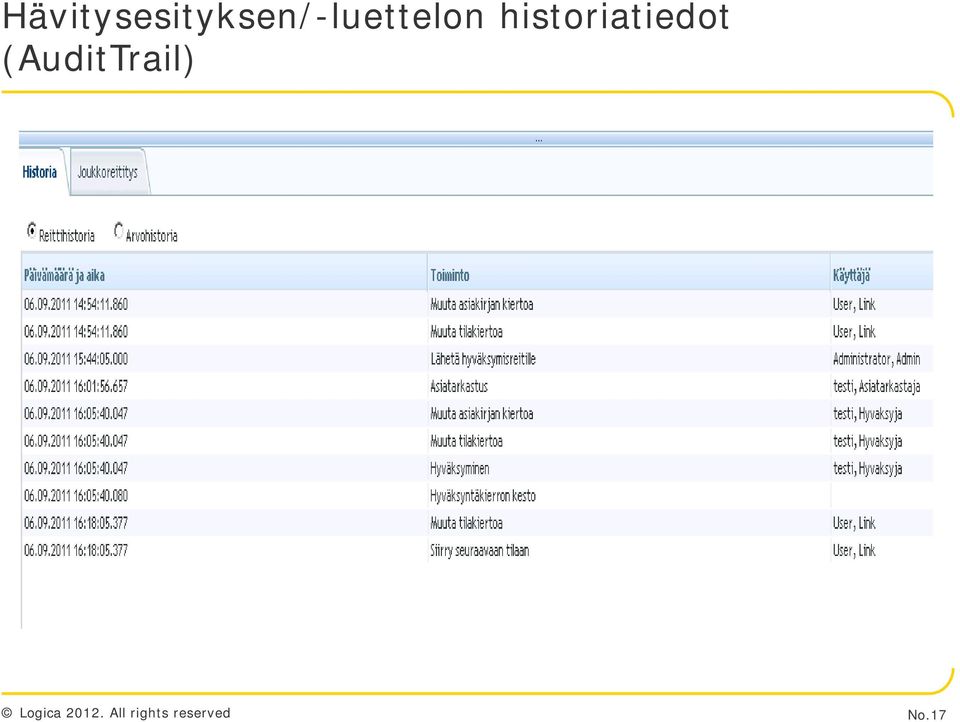
Task: Click the ellipsis handle at panel top
Action: (538, 139)
